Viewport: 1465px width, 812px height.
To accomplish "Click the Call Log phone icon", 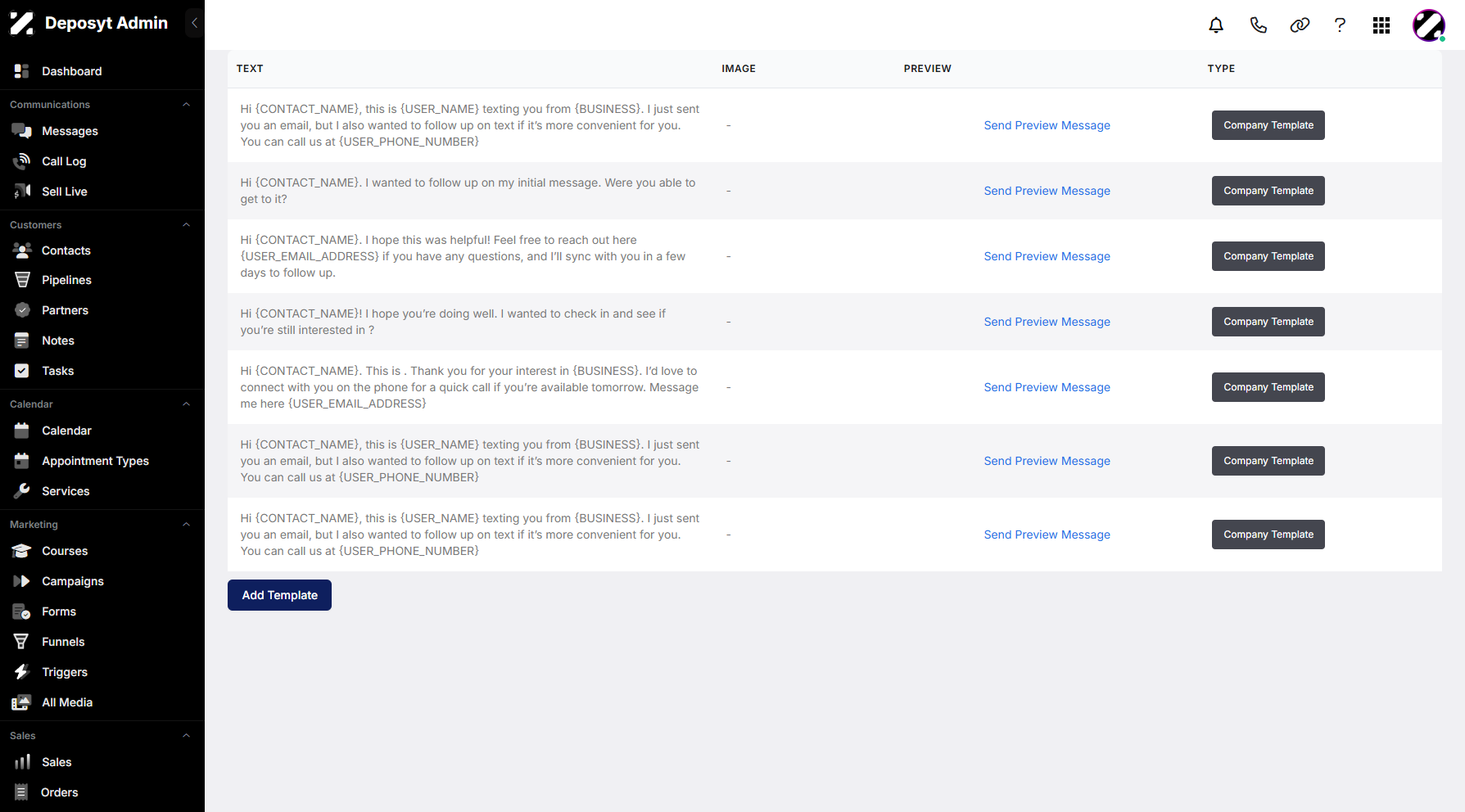I will 22,161.
